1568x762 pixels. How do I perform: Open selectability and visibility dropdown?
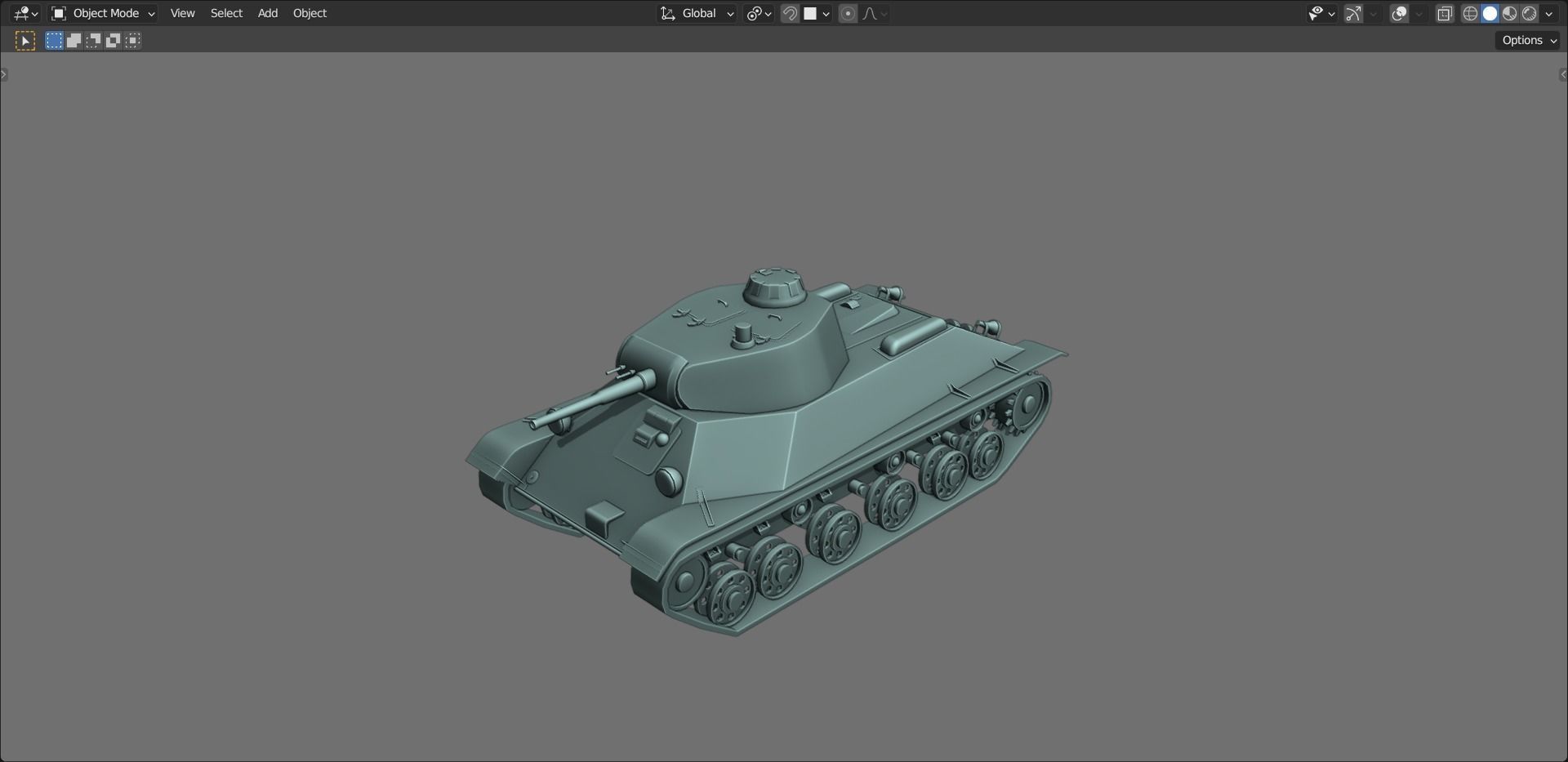tap(1321, 13)
